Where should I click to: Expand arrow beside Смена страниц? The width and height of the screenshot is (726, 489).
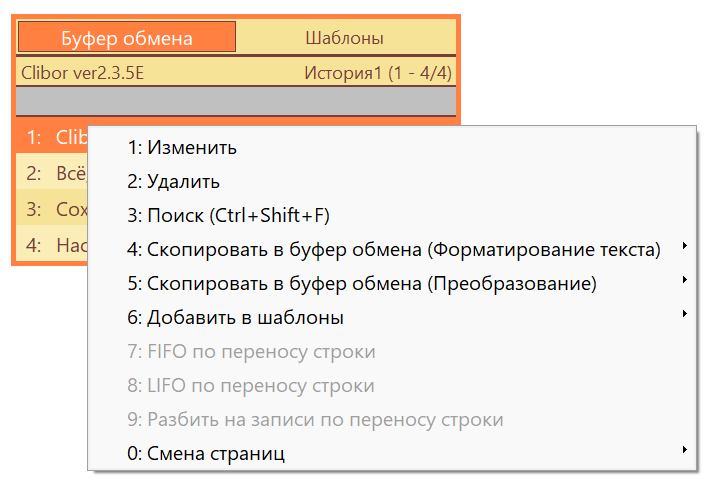click(684, 450)
